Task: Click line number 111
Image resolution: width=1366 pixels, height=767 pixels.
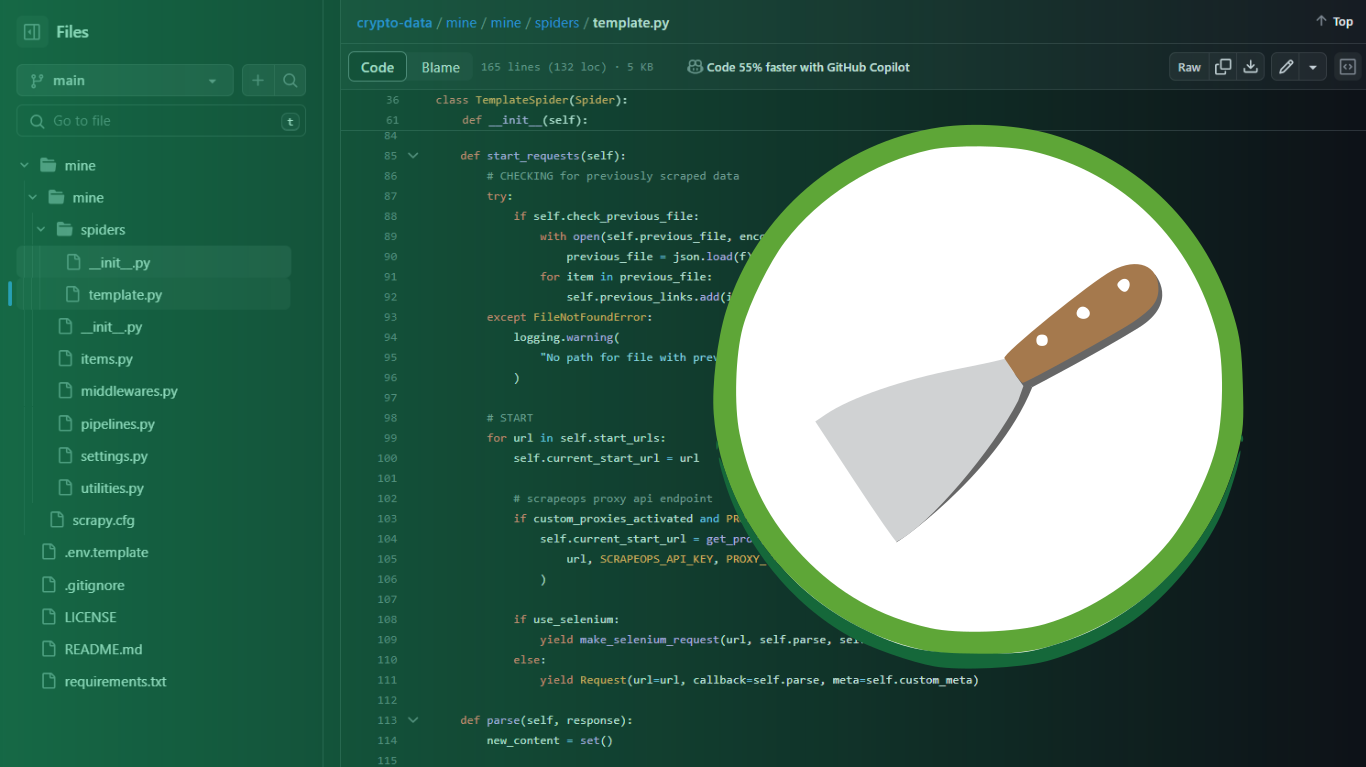Action: pos(387,680)
